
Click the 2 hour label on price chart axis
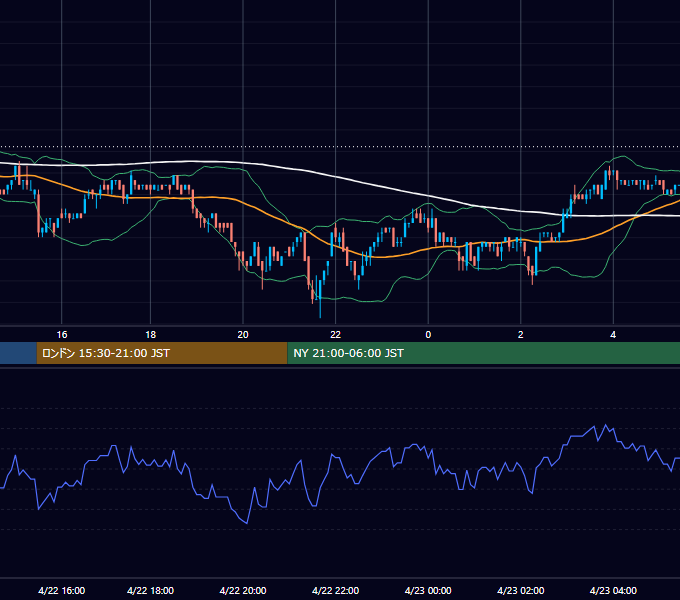click(520, 335)
